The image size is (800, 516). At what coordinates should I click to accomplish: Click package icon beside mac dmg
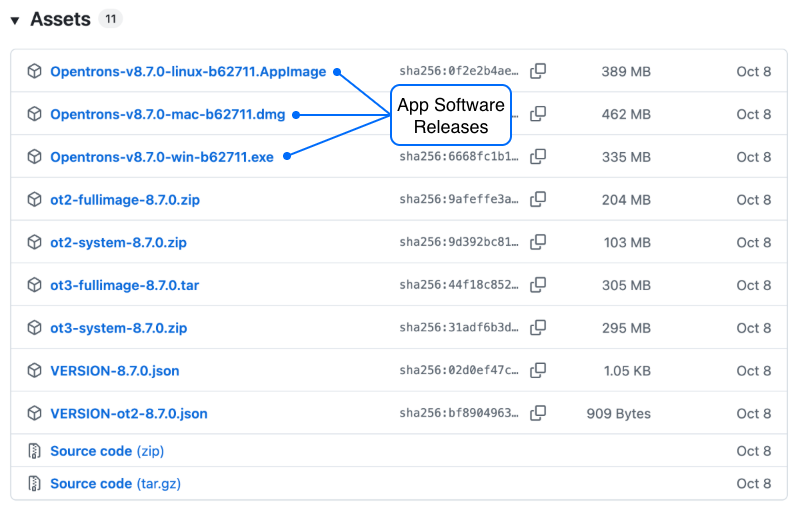tap(34, 114)
